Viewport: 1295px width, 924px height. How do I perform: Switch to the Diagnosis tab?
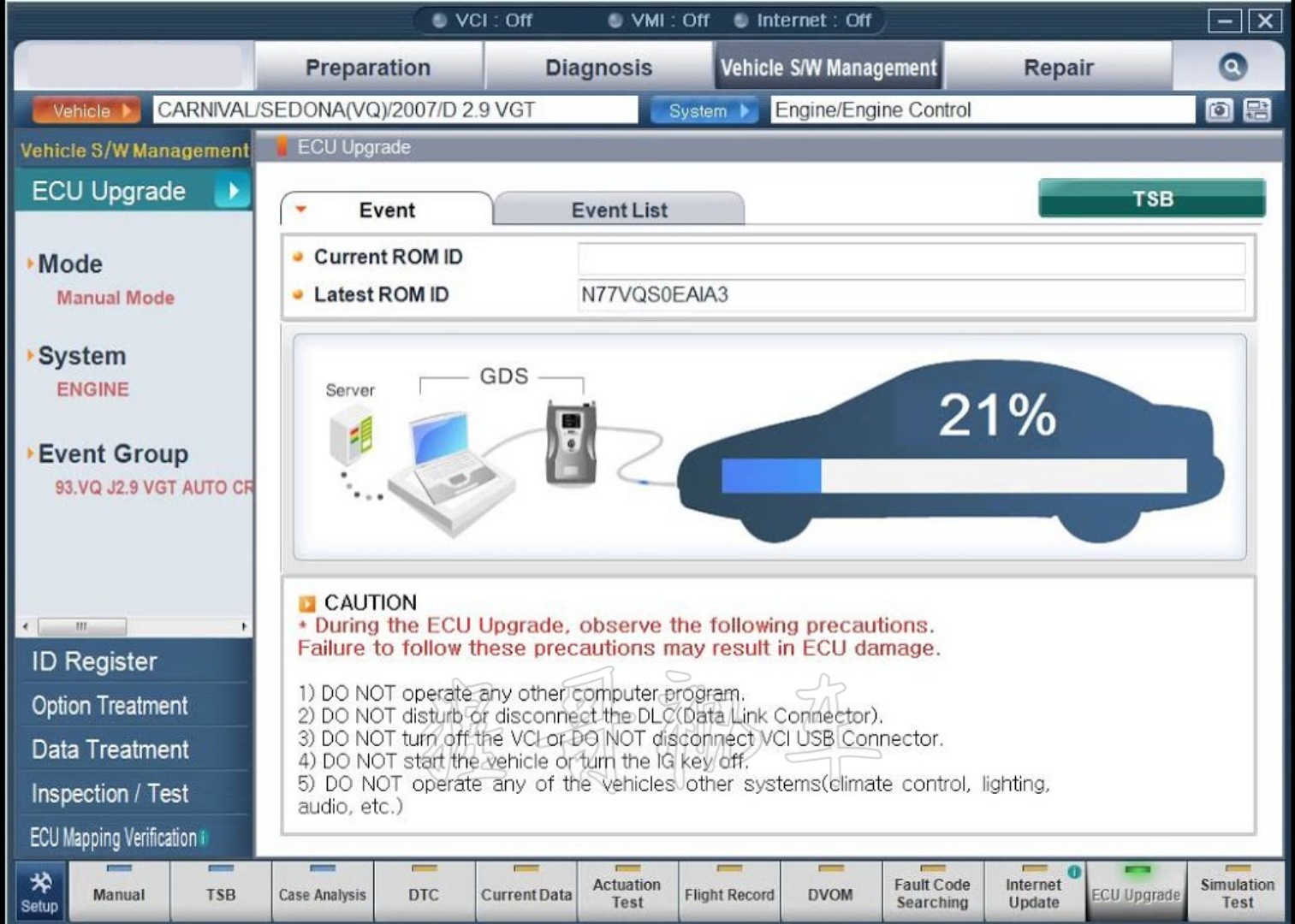click(x=598, y=67)
